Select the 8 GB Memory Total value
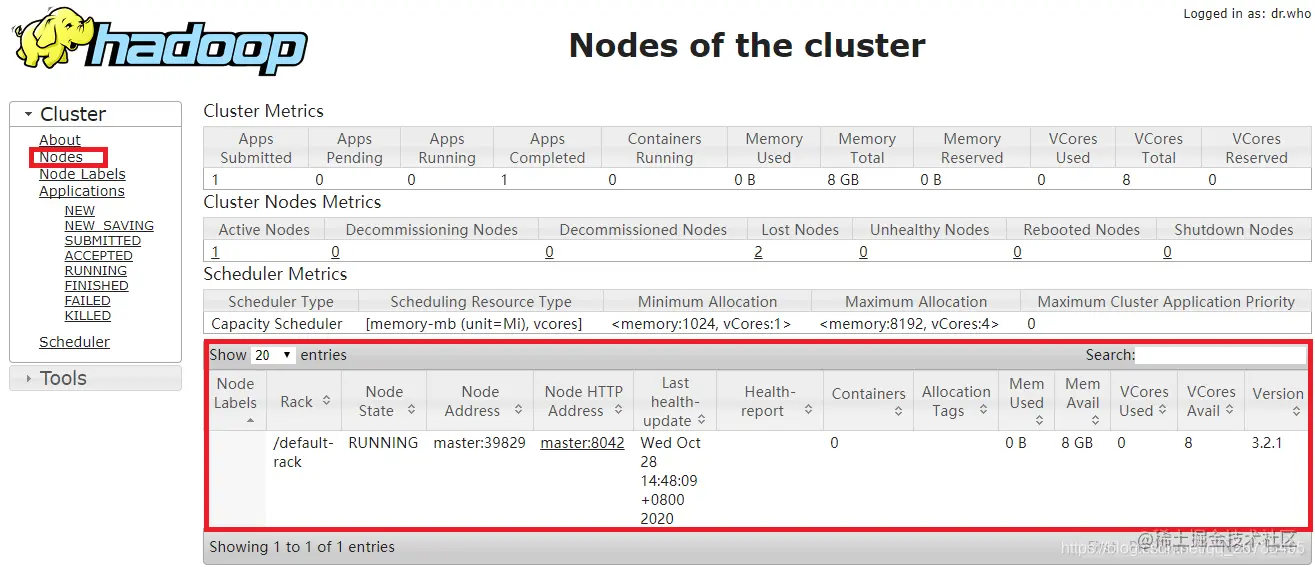 pos(843,180)
